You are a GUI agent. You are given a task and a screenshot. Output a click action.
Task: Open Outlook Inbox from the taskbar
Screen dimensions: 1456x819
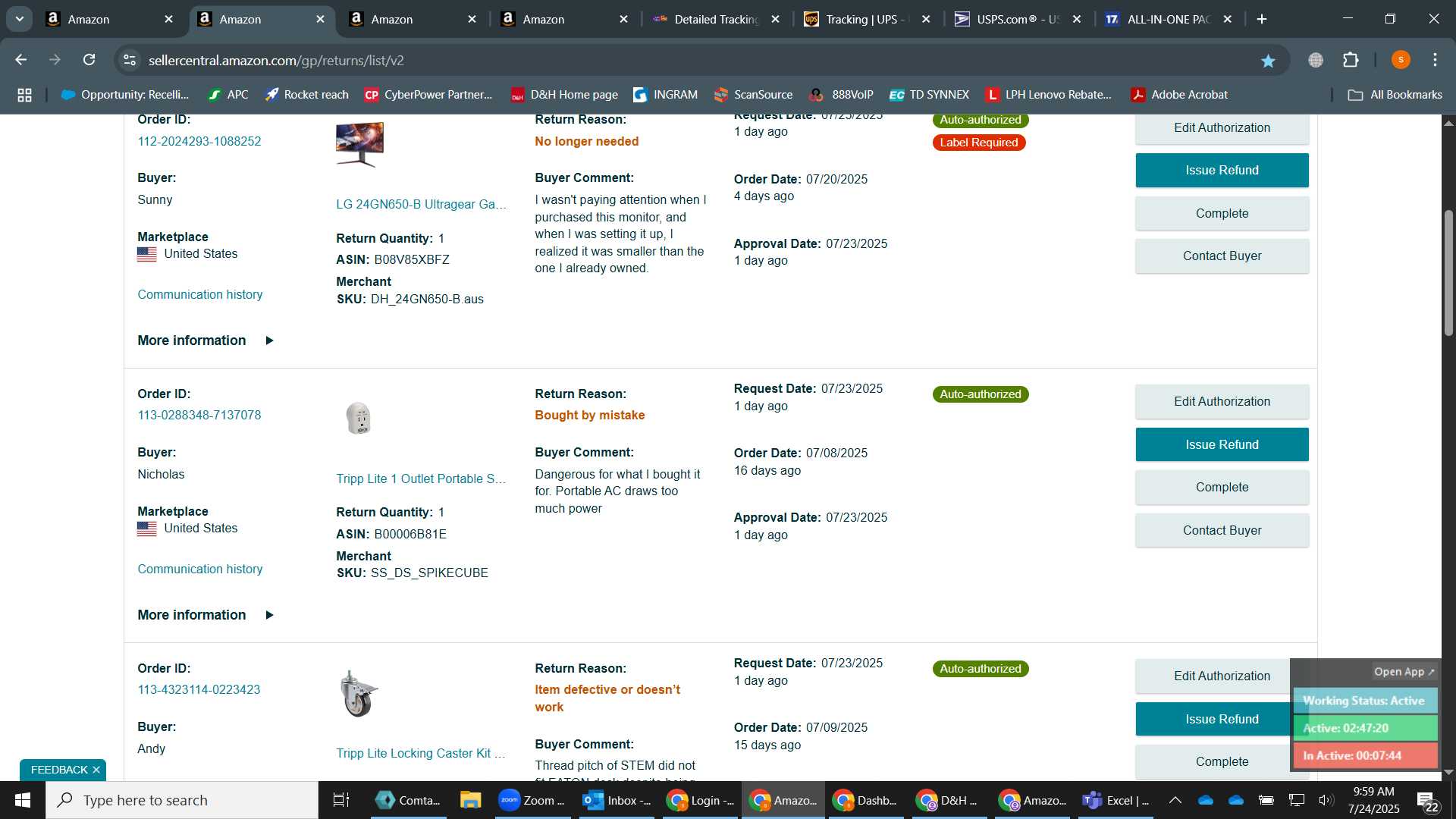[617, 800]
